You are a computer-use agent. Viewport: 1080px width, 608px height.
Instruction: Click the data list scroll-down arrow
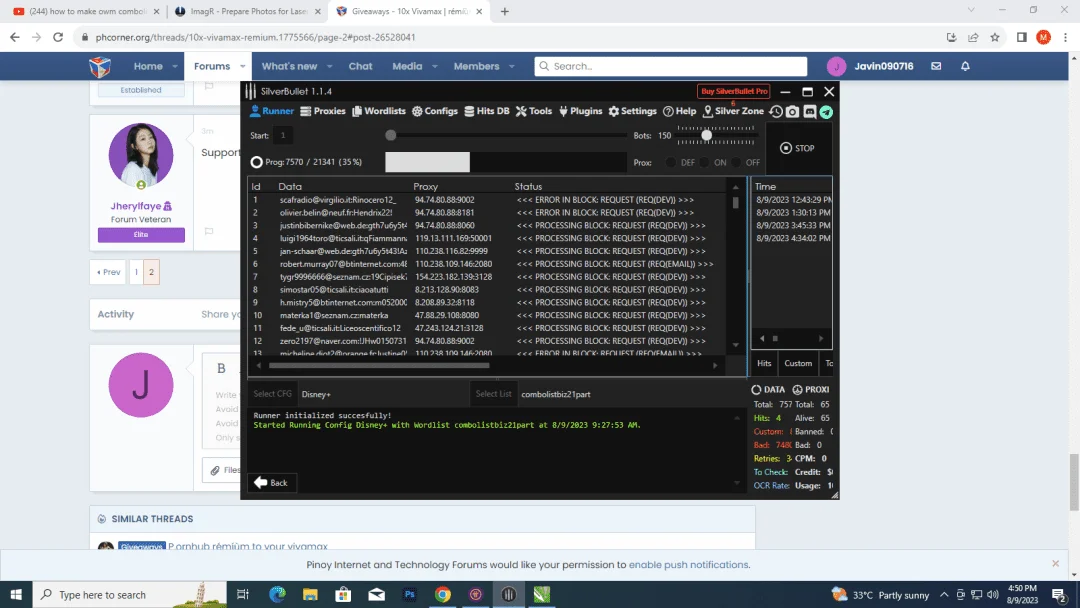(736, 345)
